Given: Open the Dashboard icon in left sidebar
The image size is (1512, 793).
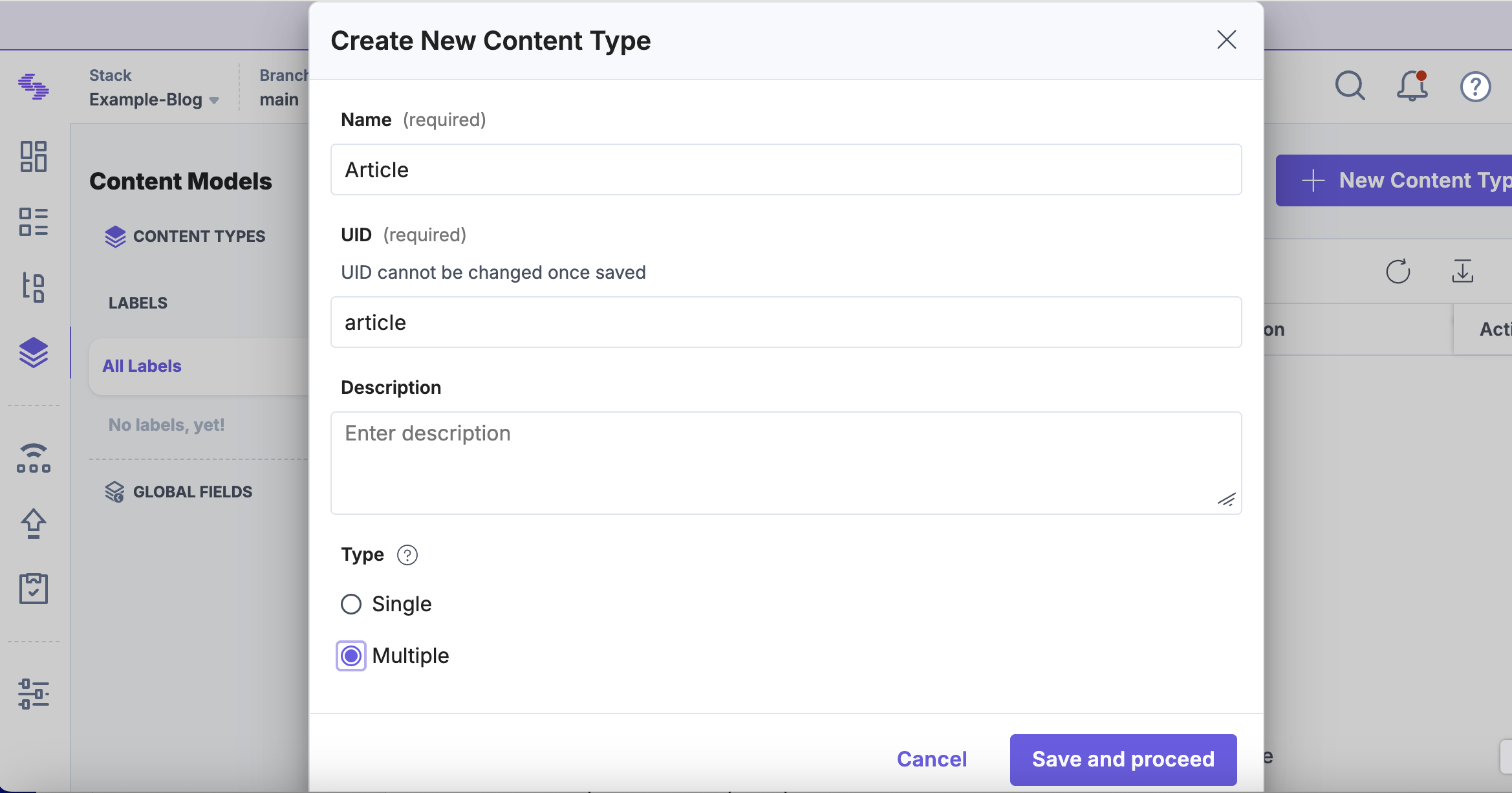Looking at the screenshot, I should 34,157.
